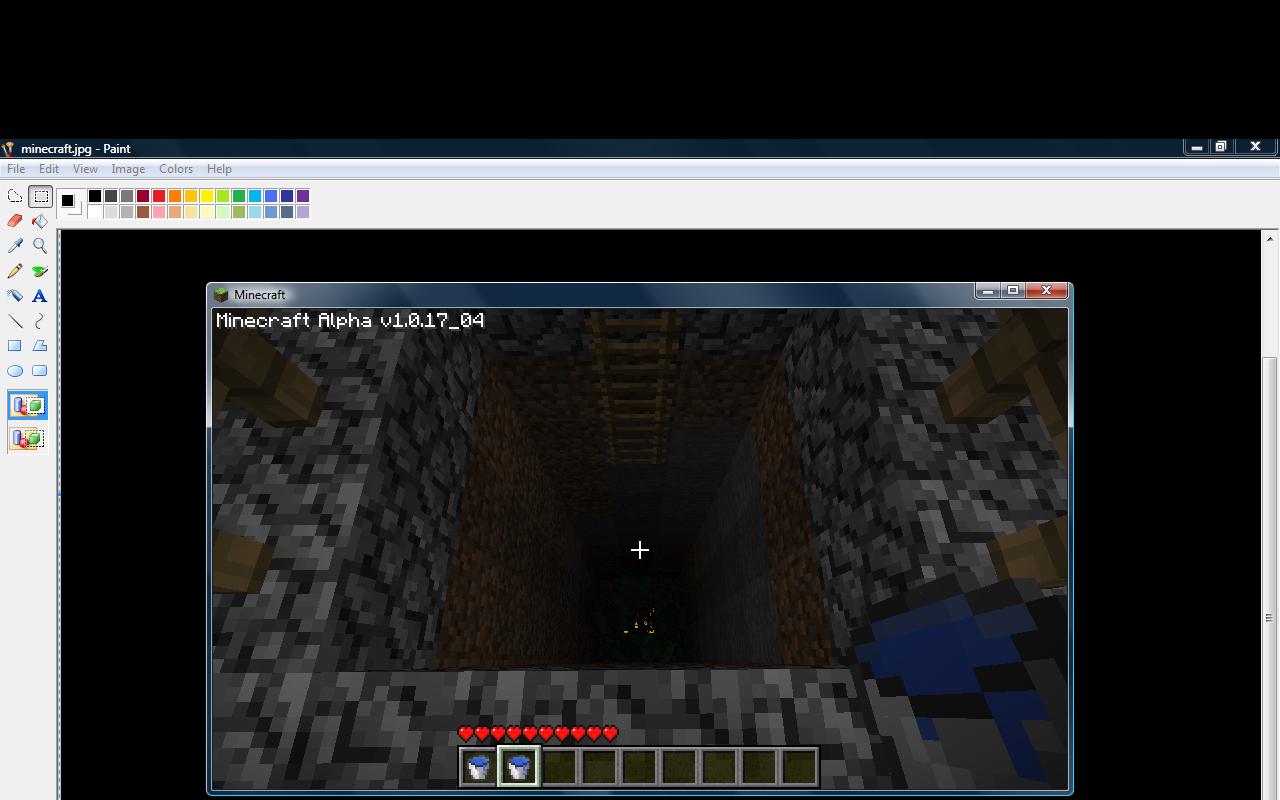The height and width of the screenshot is (800, 1280).
Task: Select the Eraser tool
Action: (x=15, y=221)
